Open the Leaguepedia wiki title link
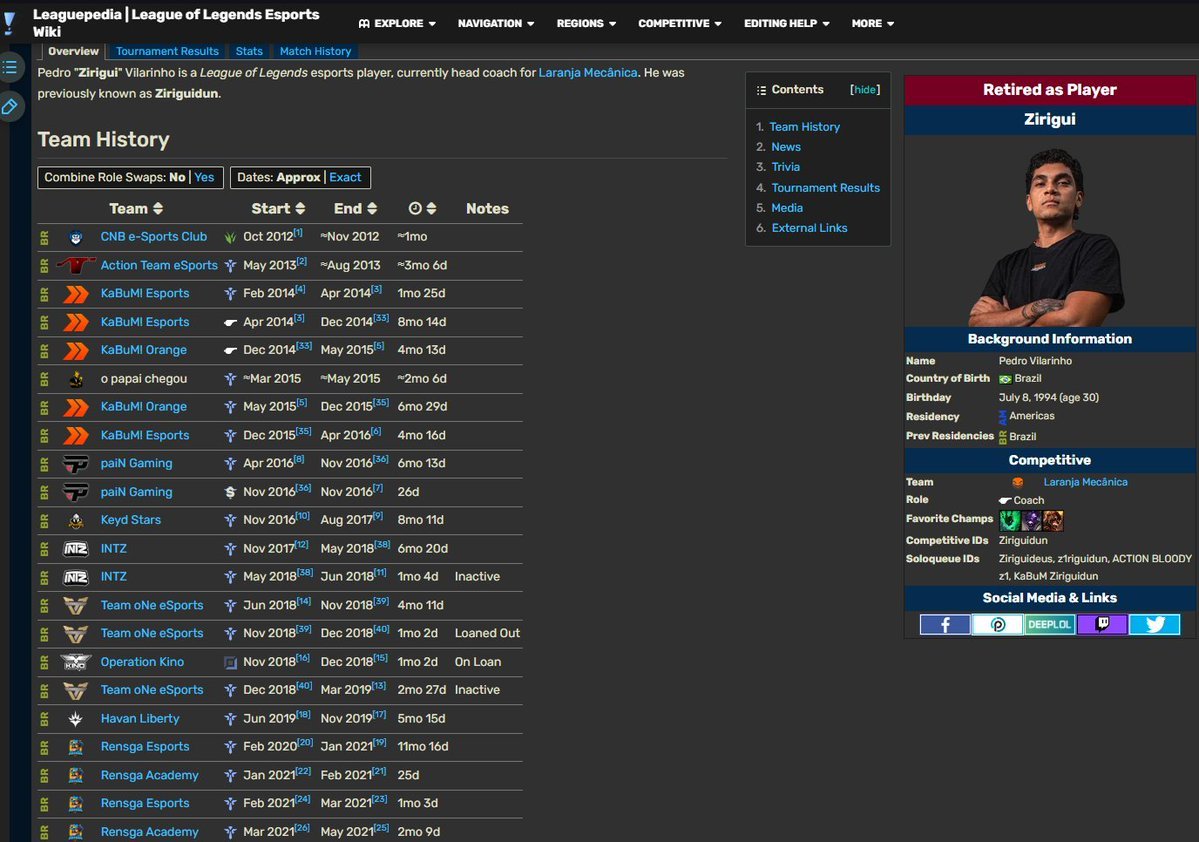This screenshot has height=842, width=1199. tap(176, 23)
